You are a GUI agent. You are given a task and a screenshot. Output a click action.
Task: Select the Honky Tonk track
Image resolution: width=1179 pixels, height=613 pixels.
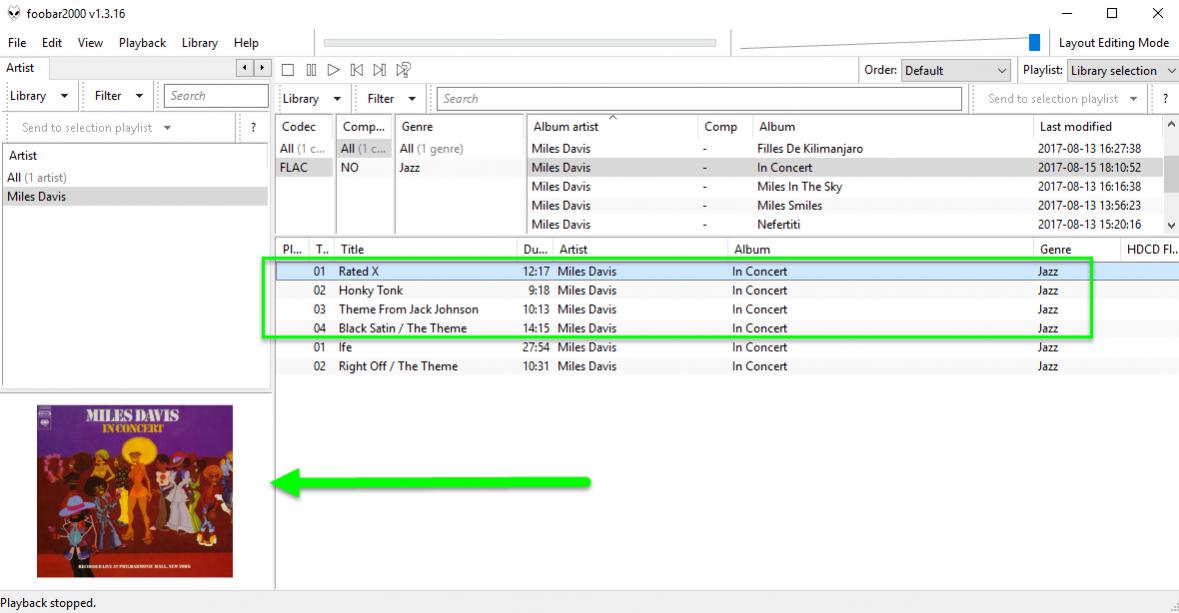click(371, 290)
